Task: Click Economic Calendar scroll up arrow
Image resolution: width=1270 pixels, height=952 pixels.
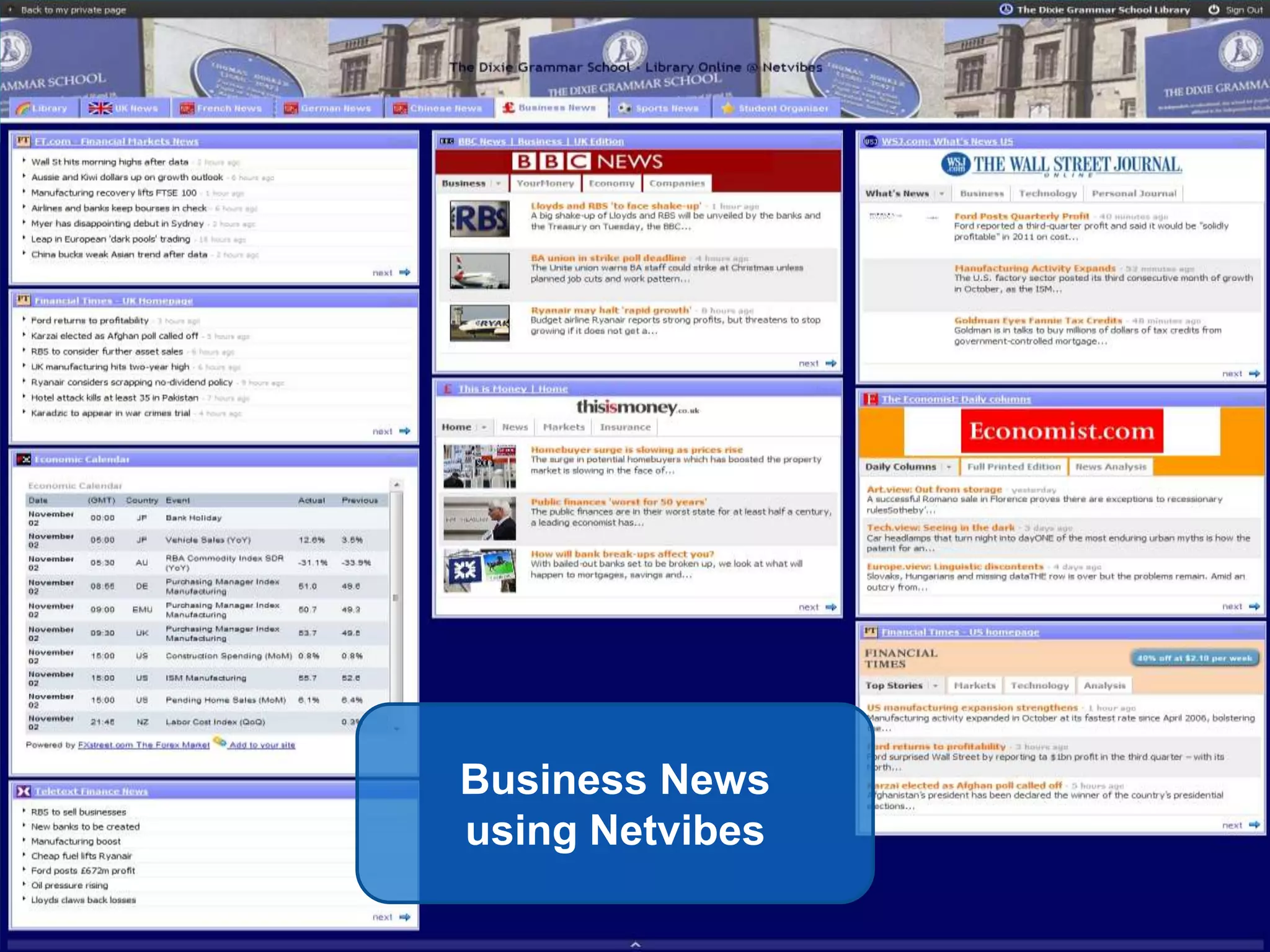Action: [396, 485]
